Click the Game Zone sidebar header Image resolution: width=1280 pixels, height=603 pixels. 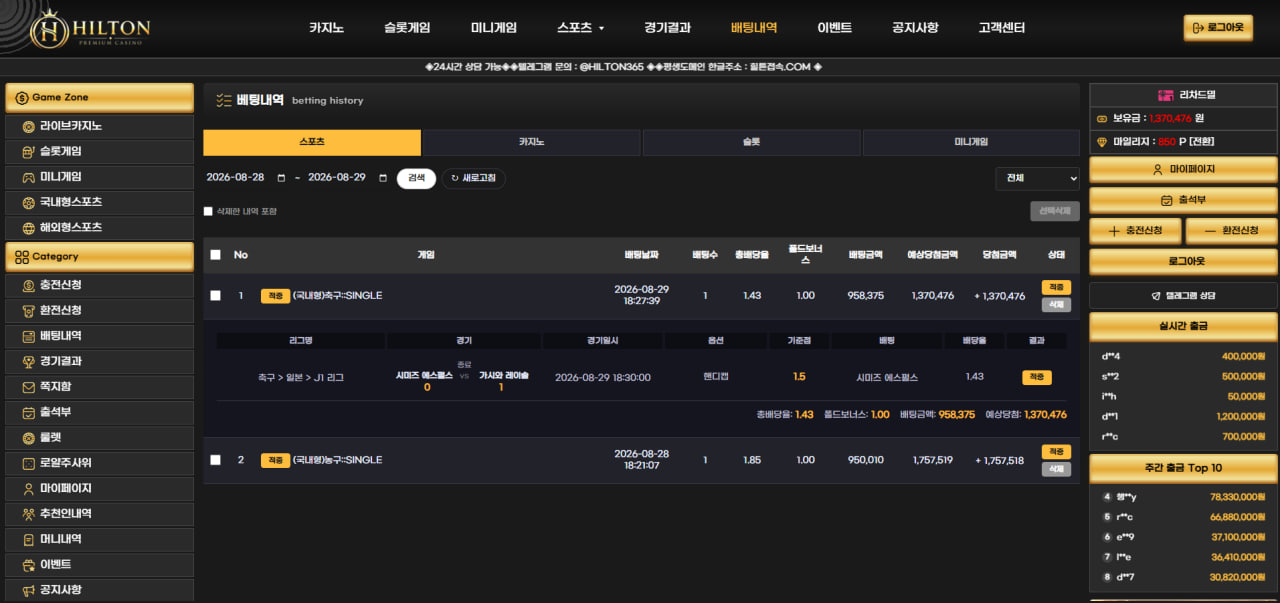pos(99,97)
